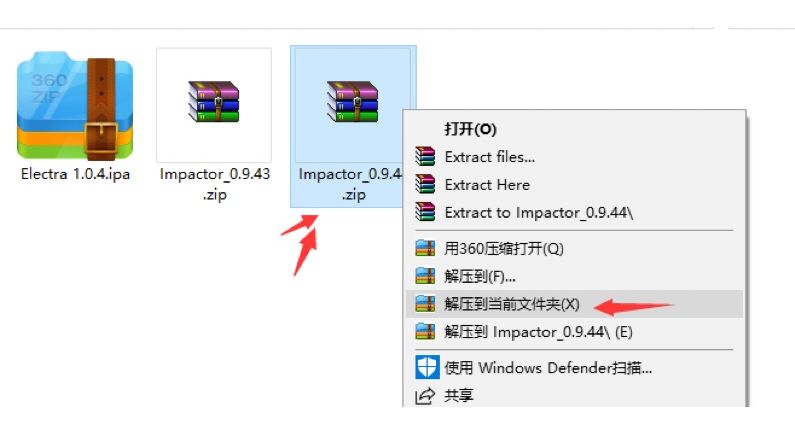Viewport: 795px width, 434px height.
Task: Select the Impactor_0.9.43.zip archive icon
Action: click(x=213, y=101)
